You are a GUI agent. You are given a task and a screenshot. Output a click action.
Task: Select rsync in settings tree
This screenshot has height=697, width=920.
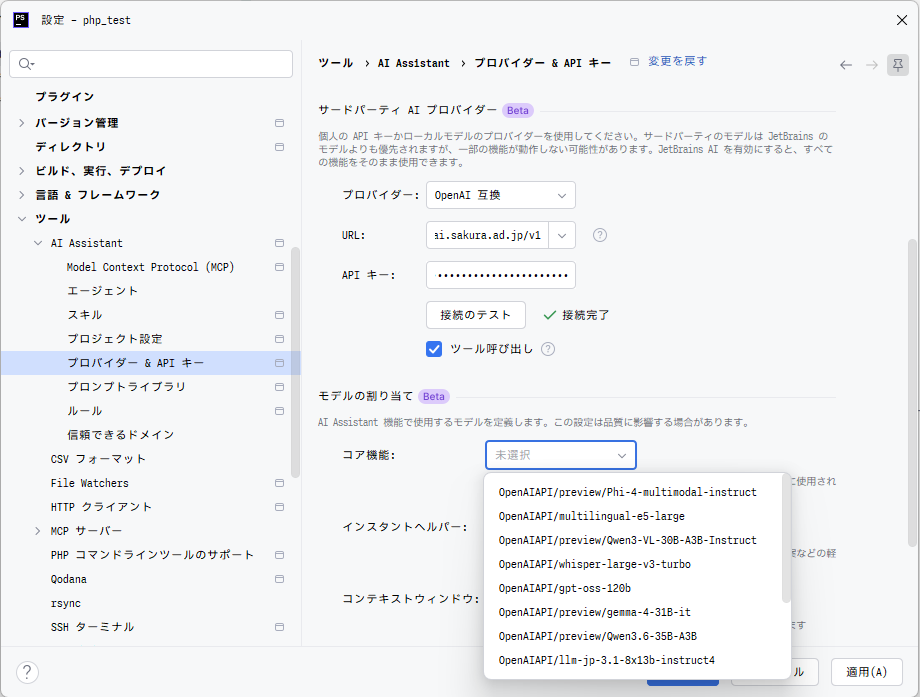click(66, 603)
